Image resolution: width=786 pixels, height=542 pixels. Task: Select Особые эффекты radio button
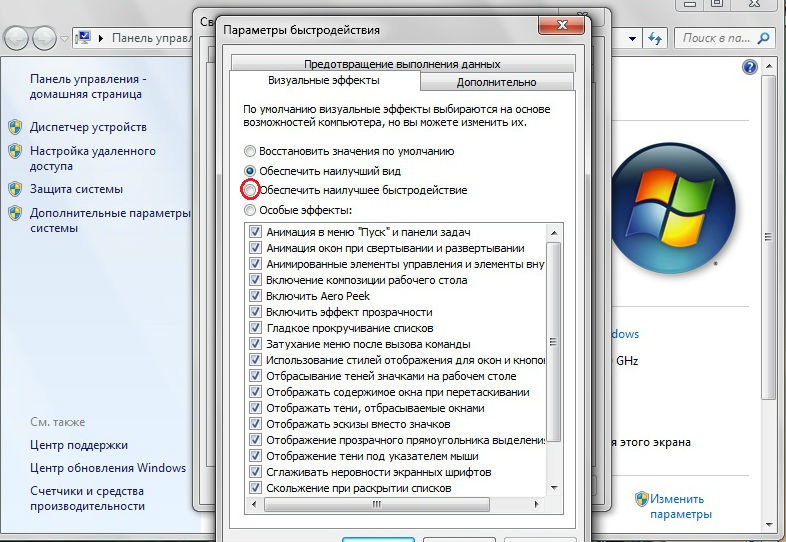[x=250, y=210]
